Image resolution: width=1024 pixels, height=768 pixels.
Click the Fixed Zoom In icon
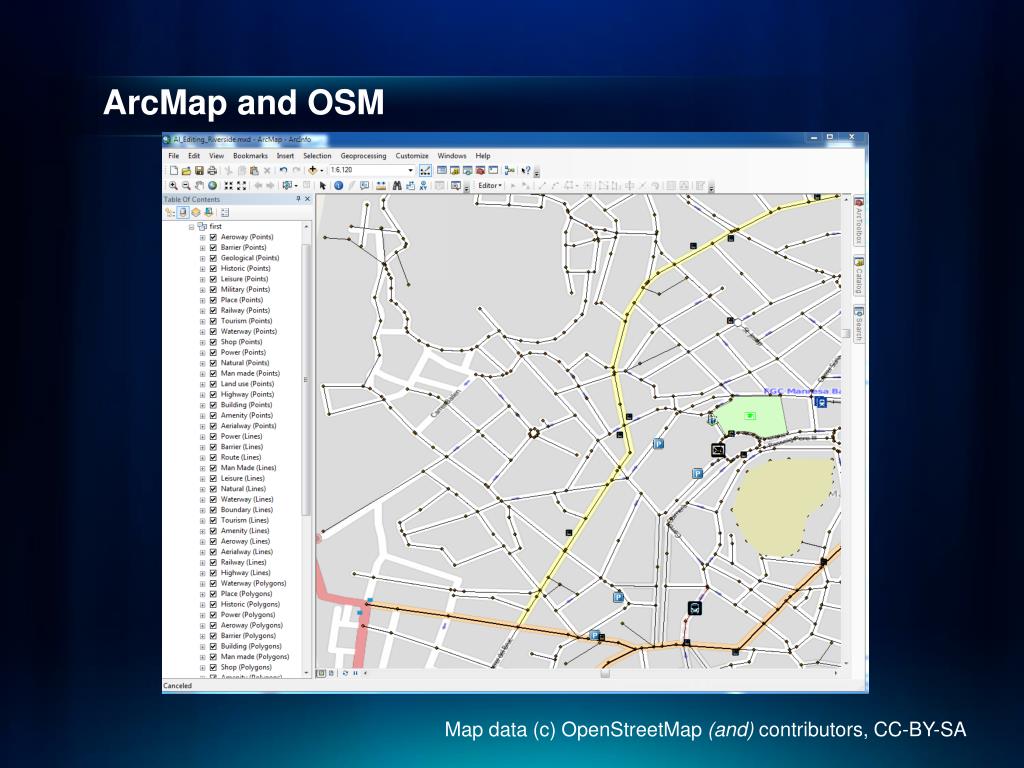(229, 185)
